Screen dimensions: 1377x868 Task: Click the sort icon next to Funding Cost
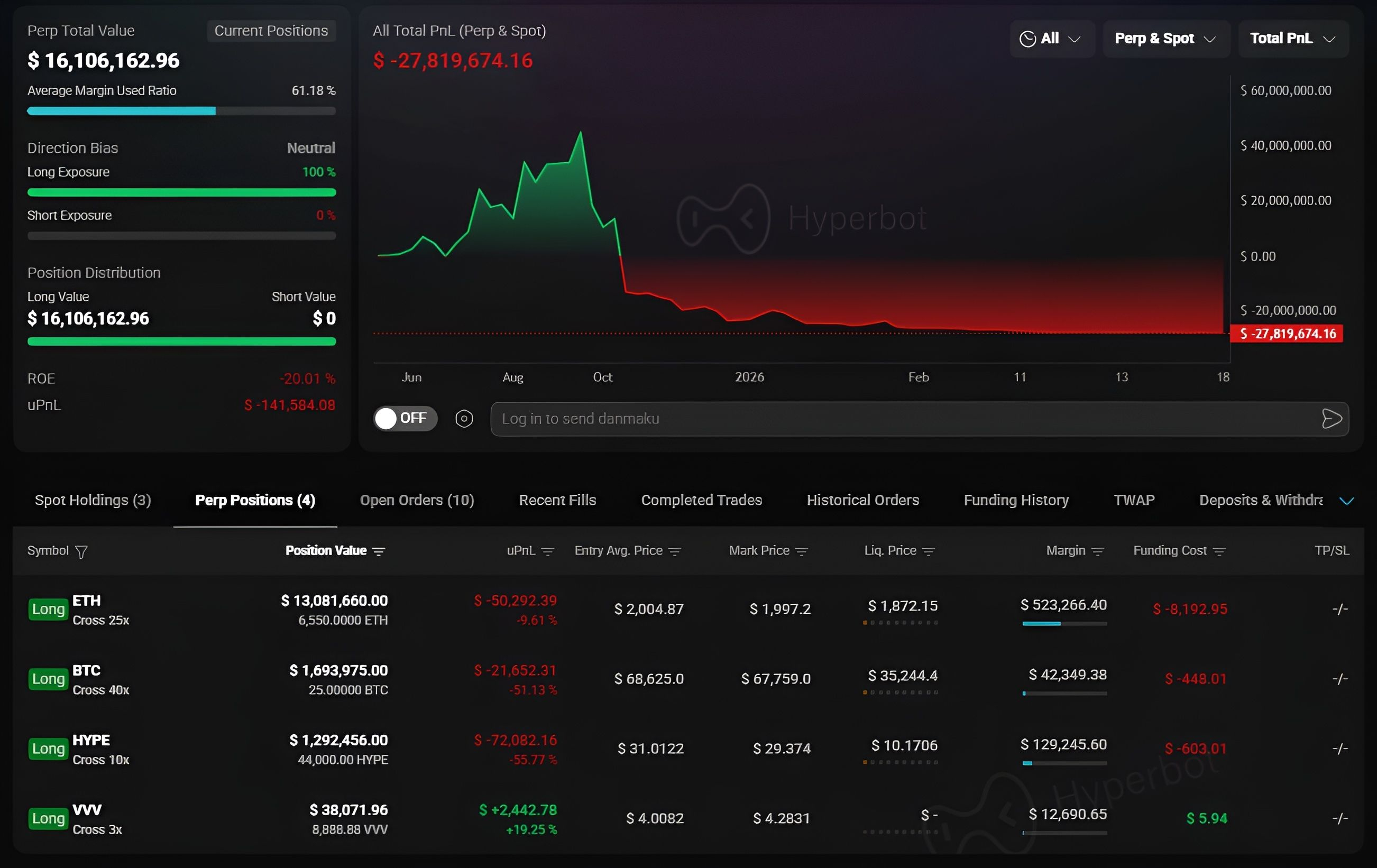point(1219,551)
